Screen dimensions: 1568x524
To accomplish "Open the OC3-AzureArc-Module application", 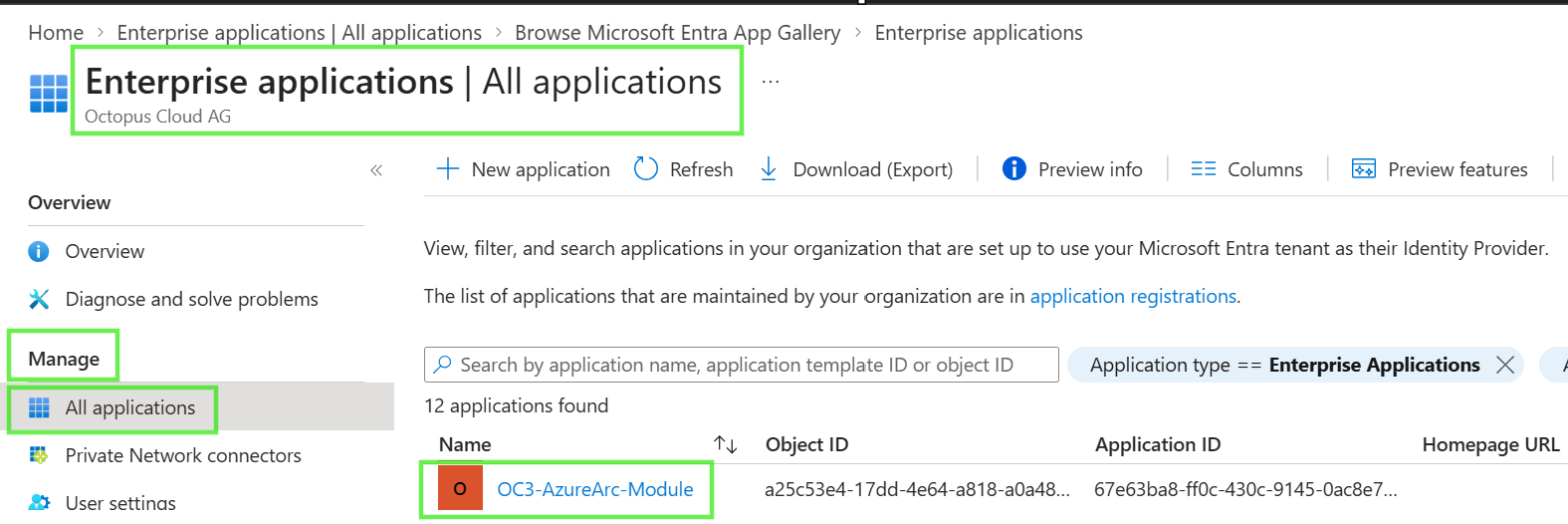I will pyautogui.click(x=595, y=489).
